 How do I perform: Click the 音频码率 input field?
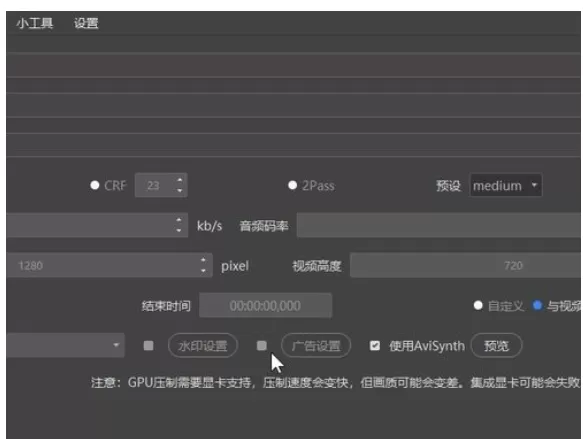[x=439, y=225]
